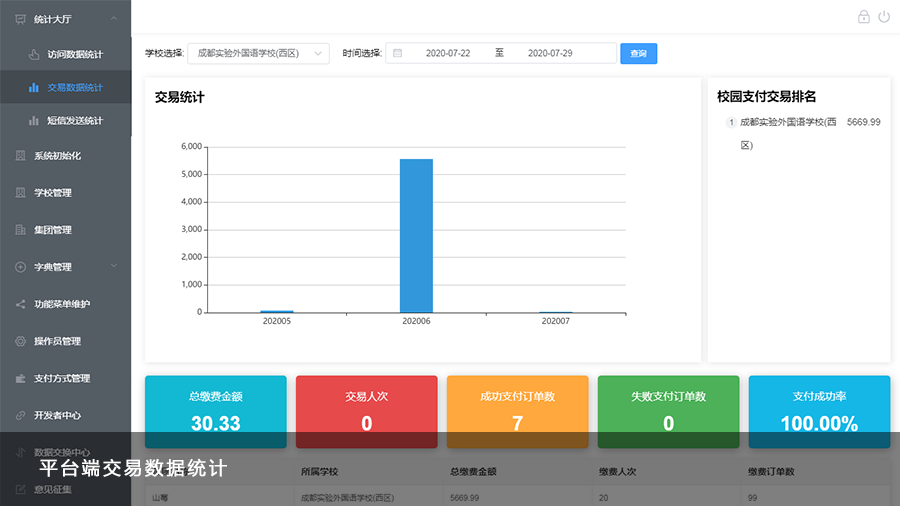Click the 交易数据统计 bar chart icon
900x506 pixels.
pos(34,87)
